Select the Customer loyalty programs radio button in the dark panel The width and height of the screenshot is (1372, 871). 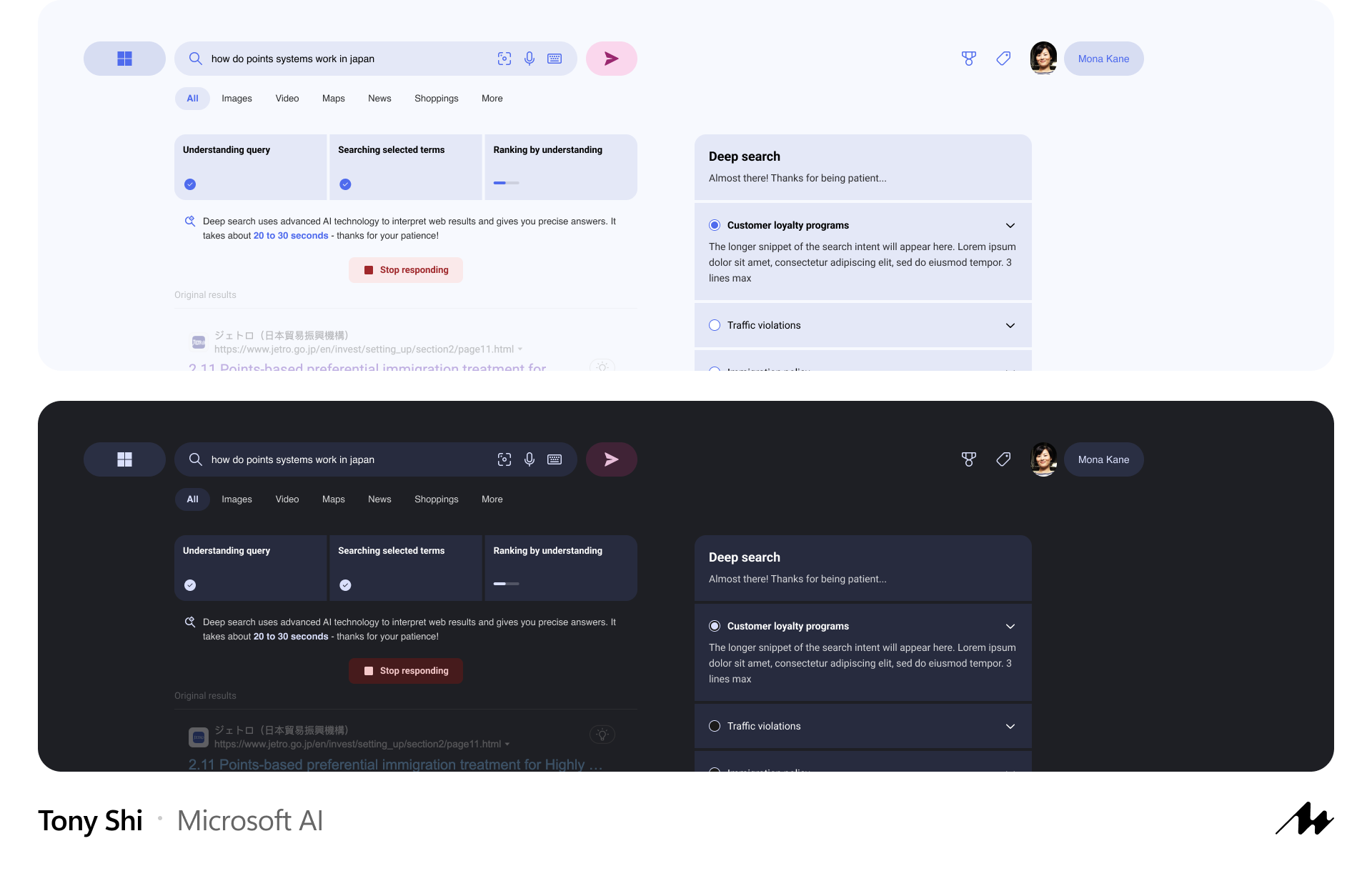pos(715,626)
